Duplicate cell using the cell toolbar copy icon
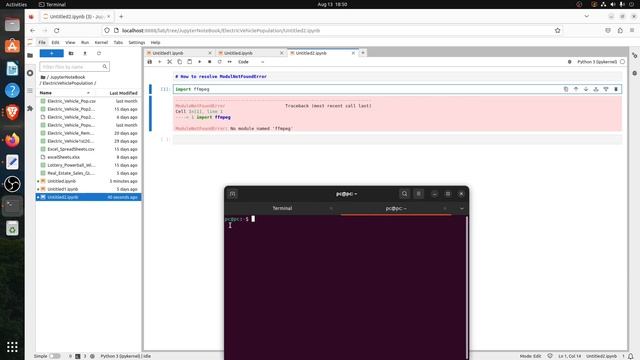 566,89
